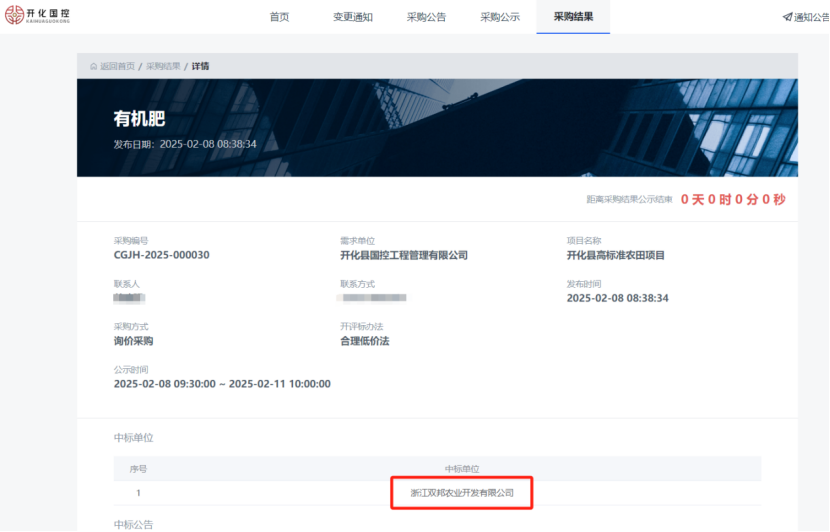Open the 通知公告 link at top right
This screenshot has width=830, height=532.
[811, 17]
